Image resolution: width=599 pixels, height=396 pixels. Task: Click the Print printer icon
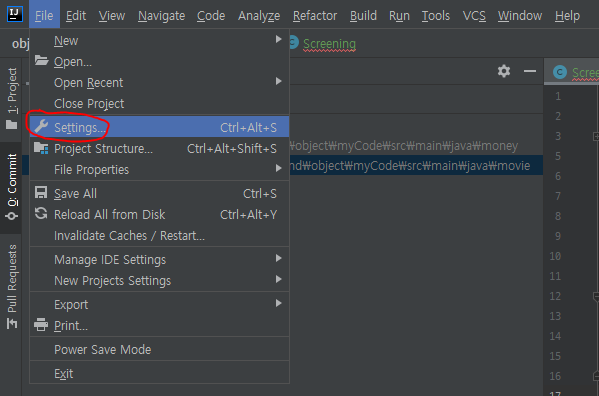click(41, 325)
